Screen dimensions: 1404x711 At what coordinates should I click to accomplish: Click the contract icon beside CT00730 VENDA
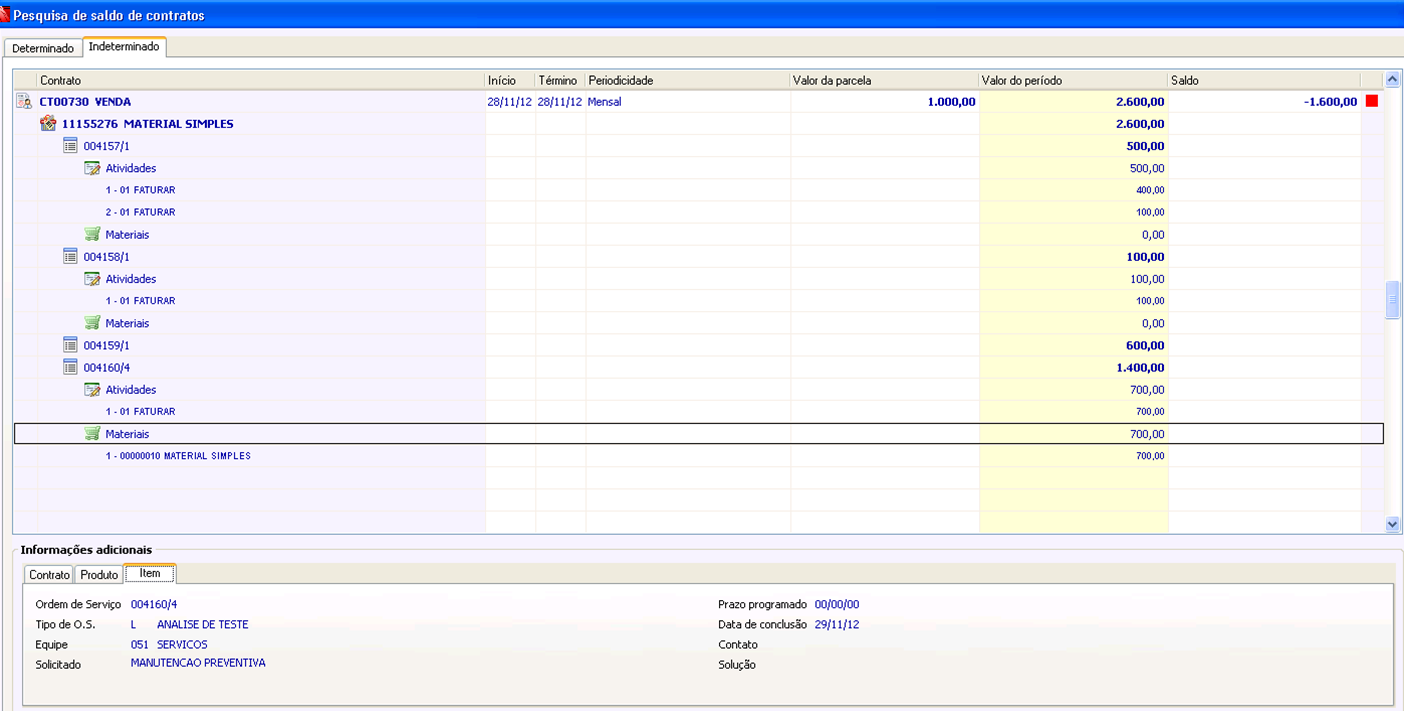pyautogui.click(x=25, y=101)
